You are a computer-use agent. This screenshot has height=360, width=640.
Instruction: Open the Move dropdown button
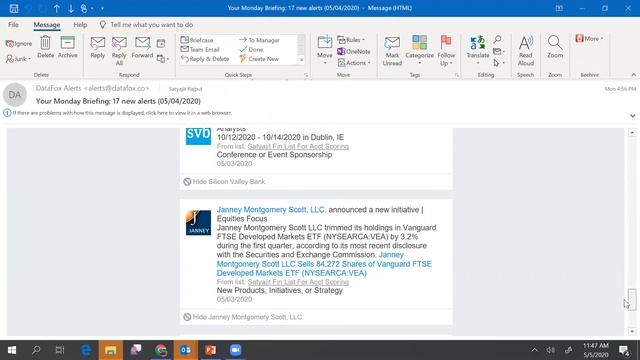[x=324, y=51]
